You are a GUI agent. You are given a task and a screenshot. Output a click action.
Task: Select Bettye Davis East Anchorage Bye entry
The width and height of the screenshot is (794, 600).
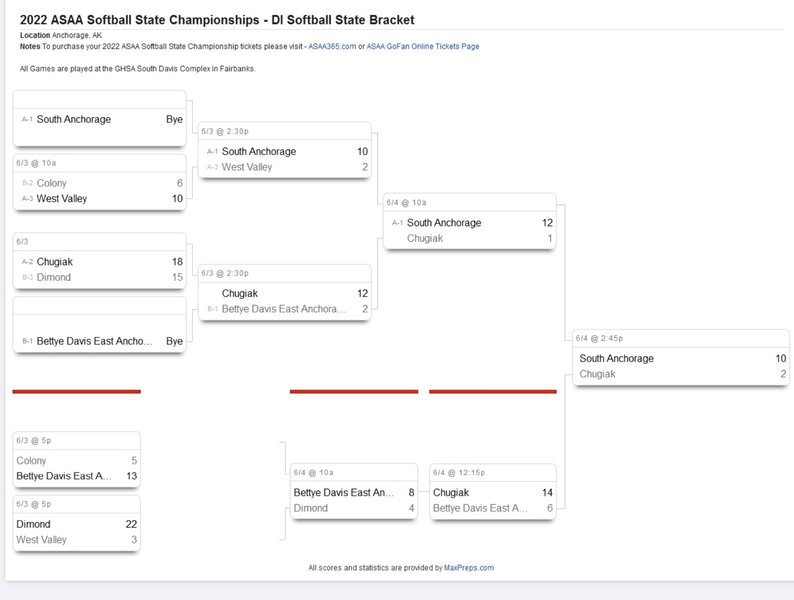(94, 342)
